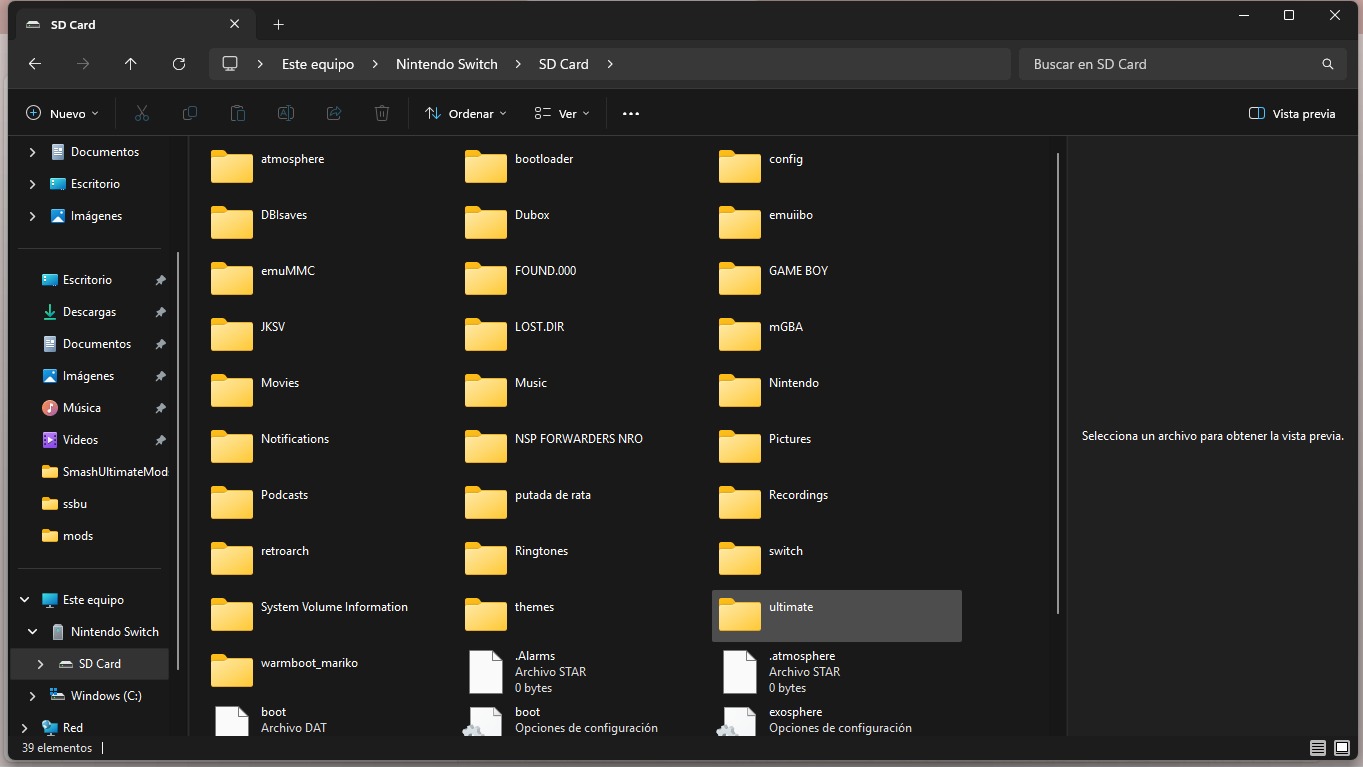The height and width of the screenshot is (767, 1363).
Task: Open the Ordenar dropdown menu
Action: (x=466, y=114)
